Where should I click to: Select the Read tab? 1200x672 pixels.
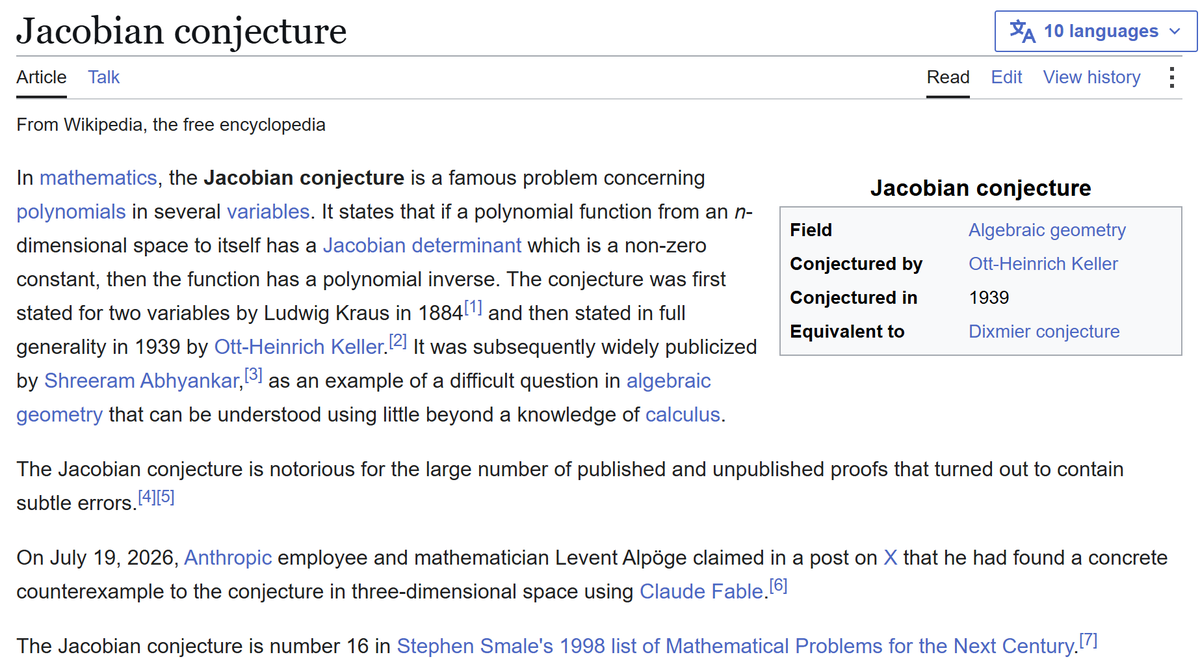[948, 77]
